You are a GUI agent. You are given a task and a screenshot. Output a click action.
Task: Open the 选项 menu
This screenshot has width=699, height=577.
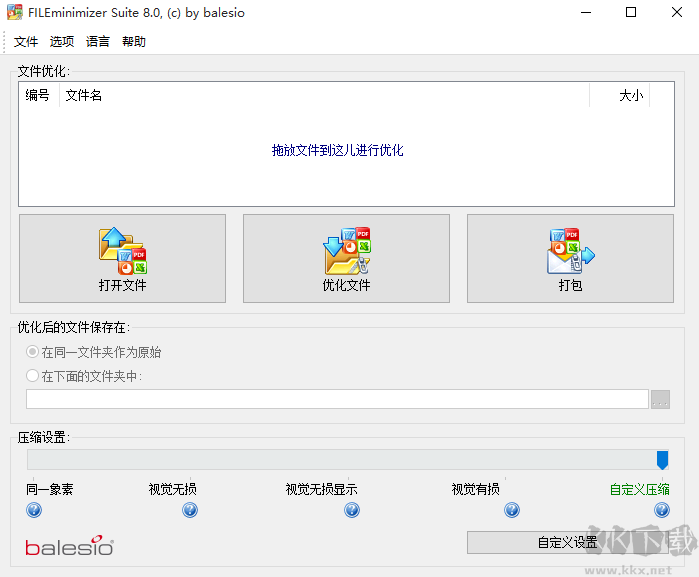(62, 42)
